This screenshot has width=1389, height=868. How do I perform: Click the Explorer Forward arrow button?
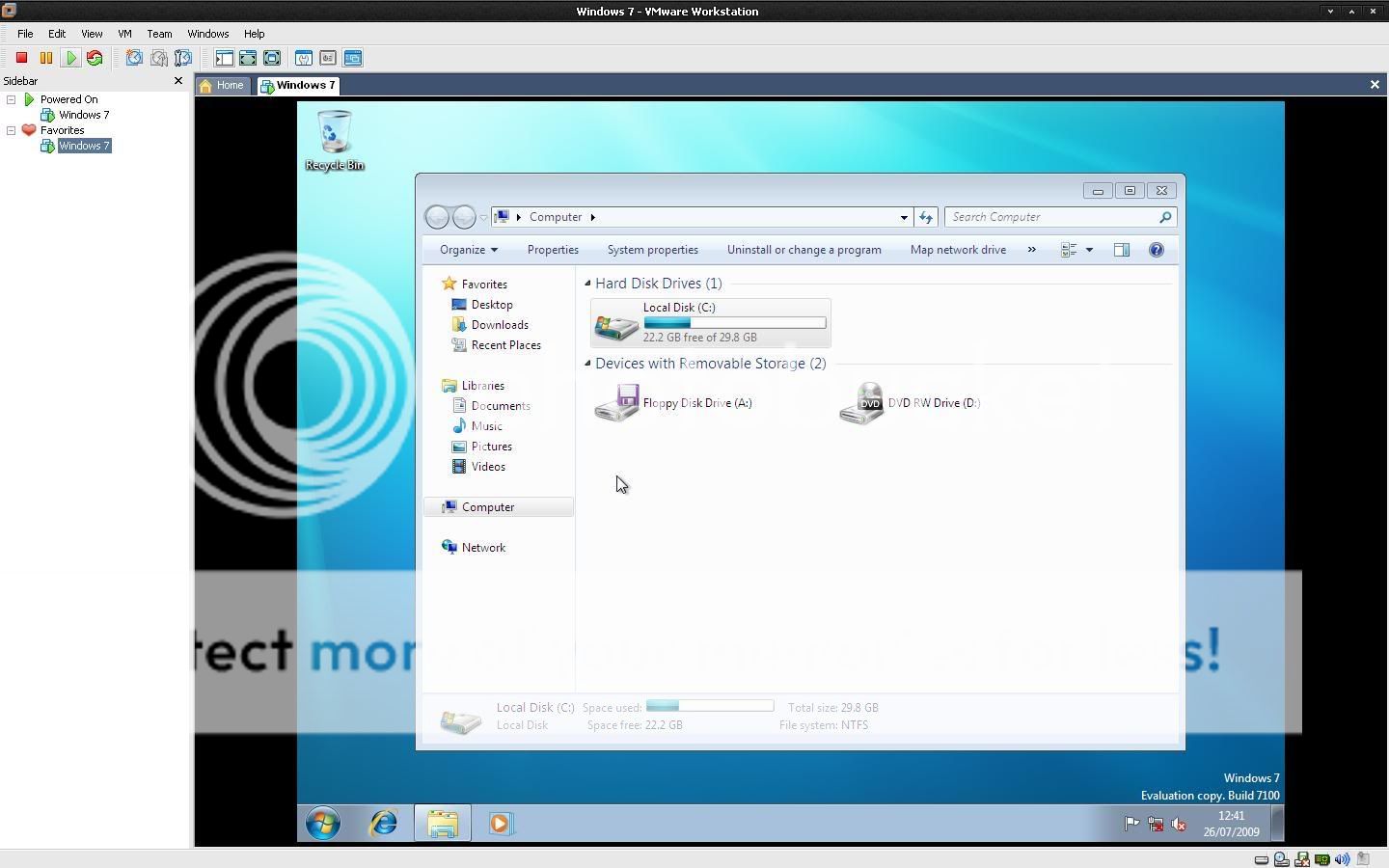pos(464,217)
